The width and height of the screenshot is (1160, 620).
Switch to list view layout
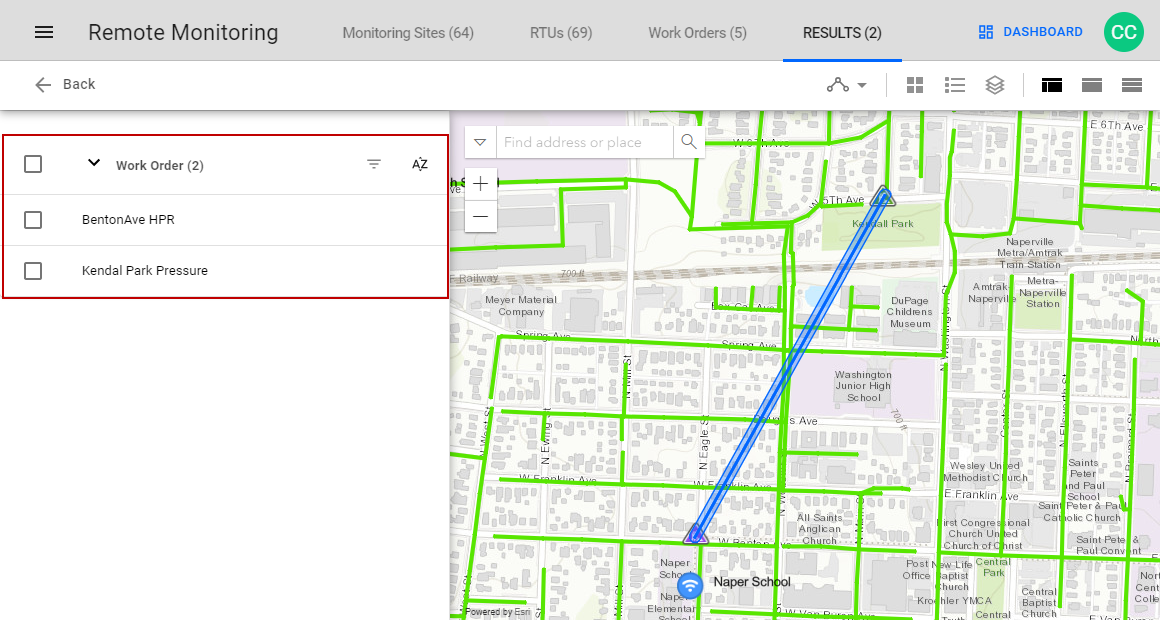(x=955, y=84)
